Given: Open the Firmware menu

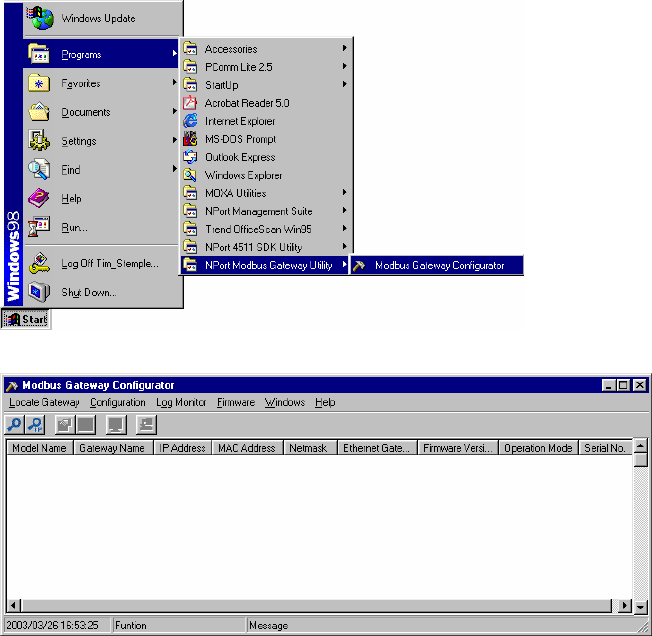Looking at the screenshot, I should pyautogui.click(x=236, y=402).
